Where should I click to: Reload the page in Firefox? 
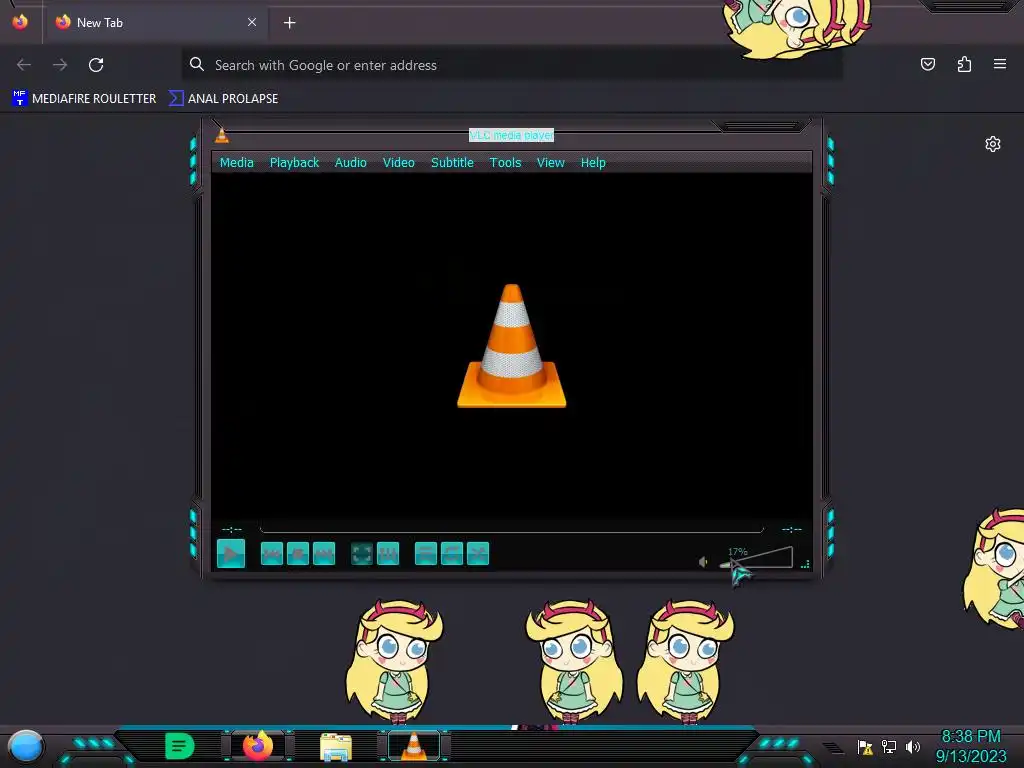(x=96, y=65)
